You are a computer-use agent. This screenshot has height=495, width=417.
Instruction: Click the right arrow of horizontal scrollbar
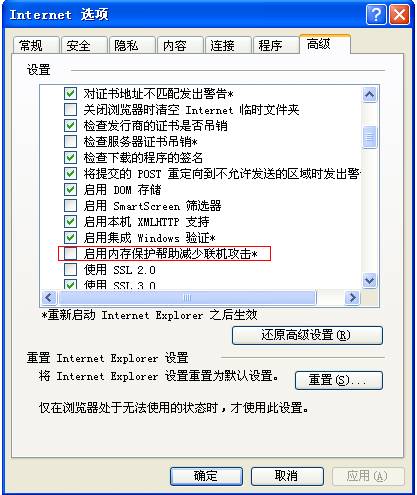(x=352, y=297)
